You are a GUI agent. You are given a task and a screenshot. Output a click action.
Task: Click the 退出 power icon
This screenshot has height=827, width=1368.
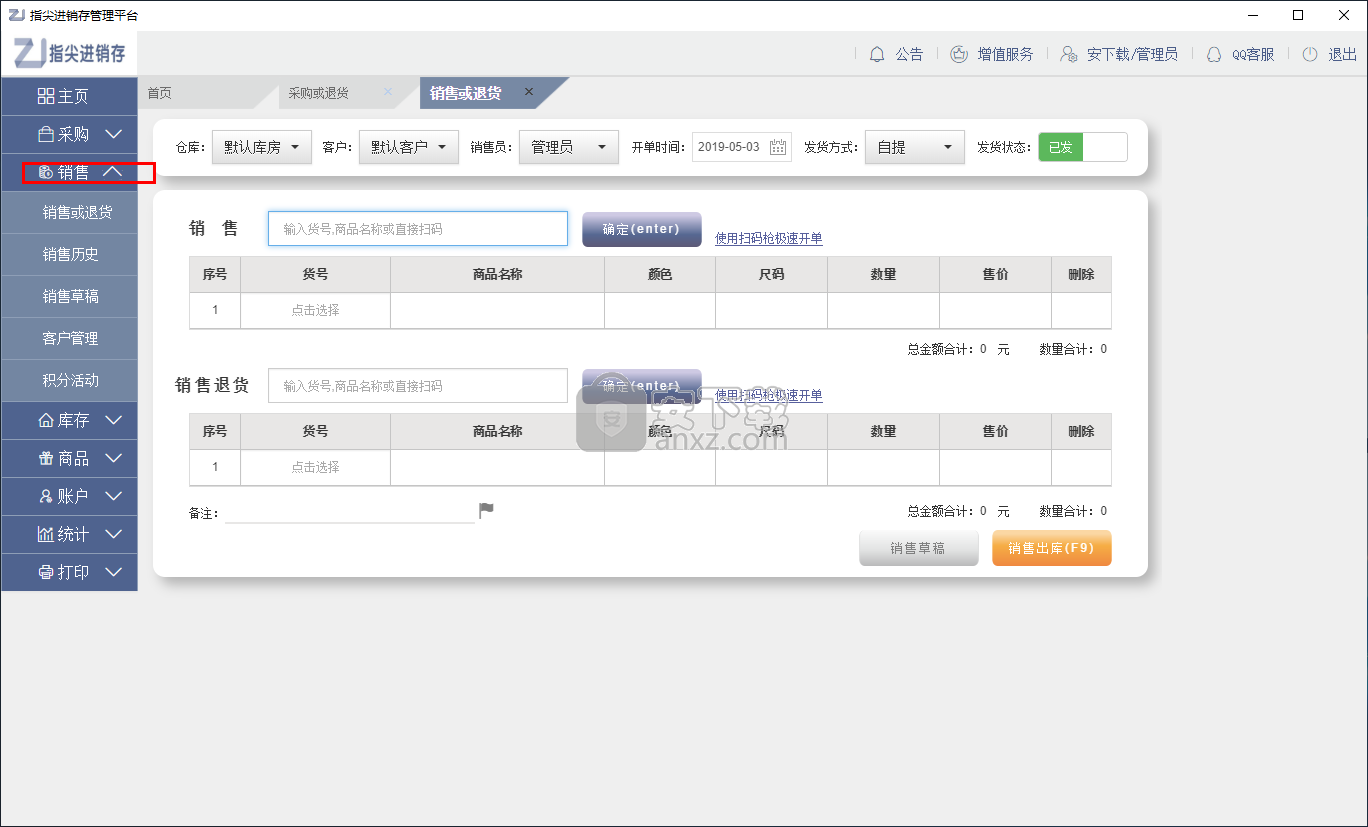click(1310, 54)
